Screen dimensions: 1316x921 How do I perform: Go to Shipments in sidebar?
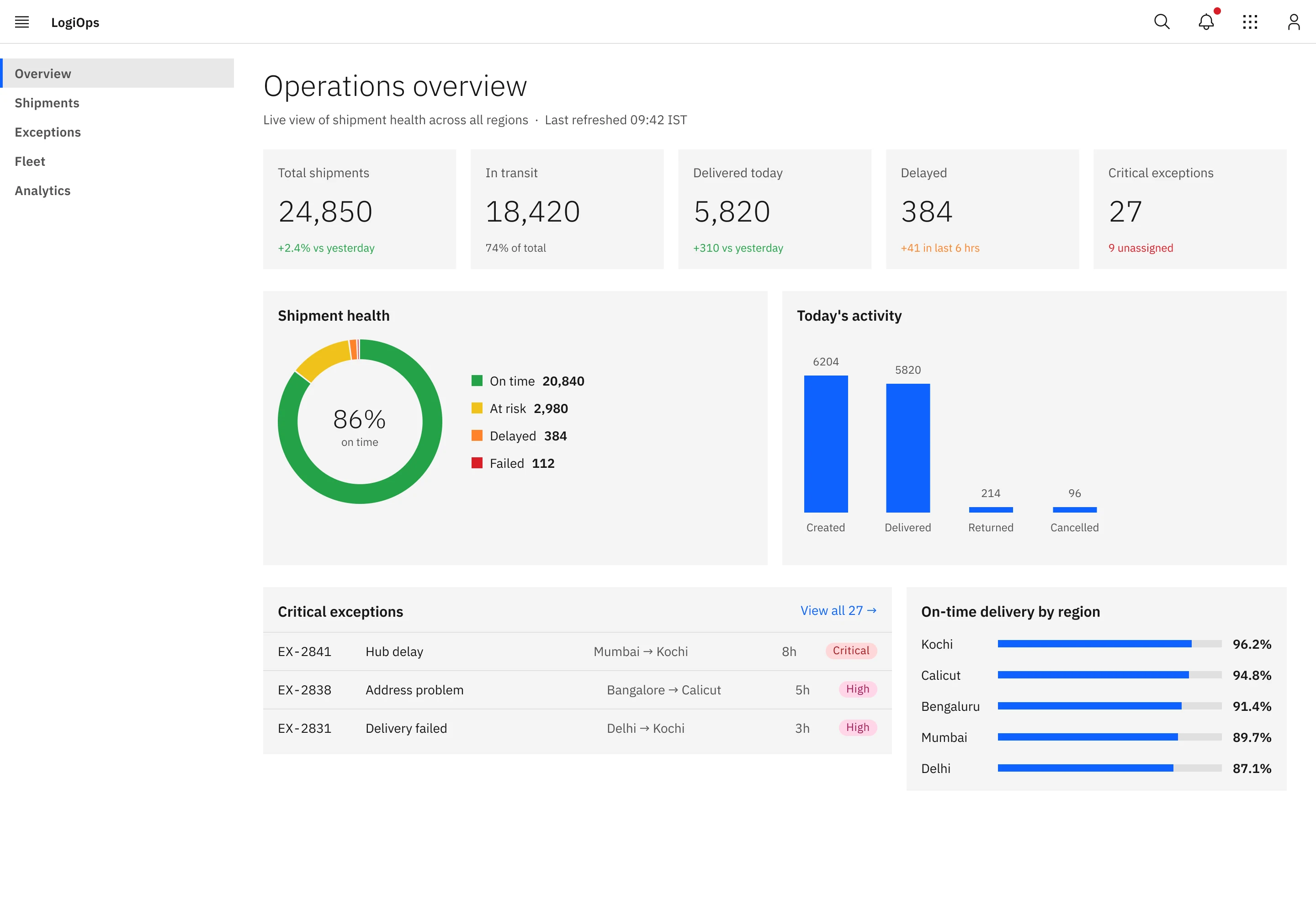click(x=117, y=103)
